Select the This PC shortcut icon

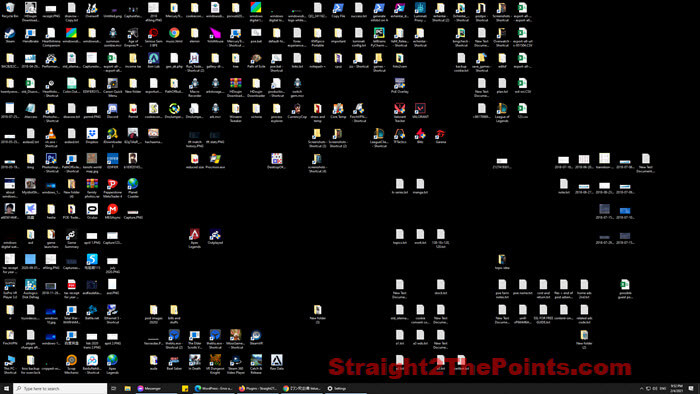pyautogui.click(x=10, y=365)
